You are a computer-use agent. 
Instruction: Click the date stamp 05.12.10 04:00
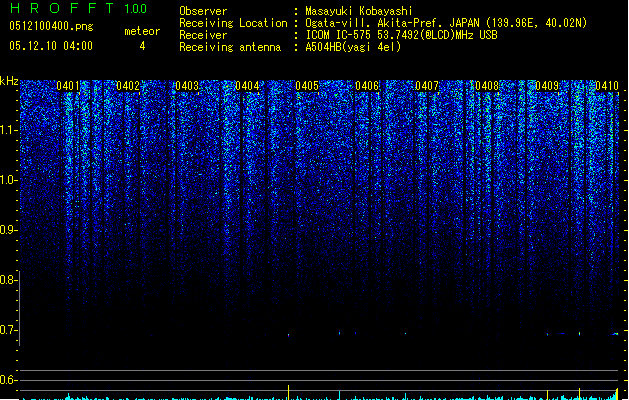click(x=51, y=46)
